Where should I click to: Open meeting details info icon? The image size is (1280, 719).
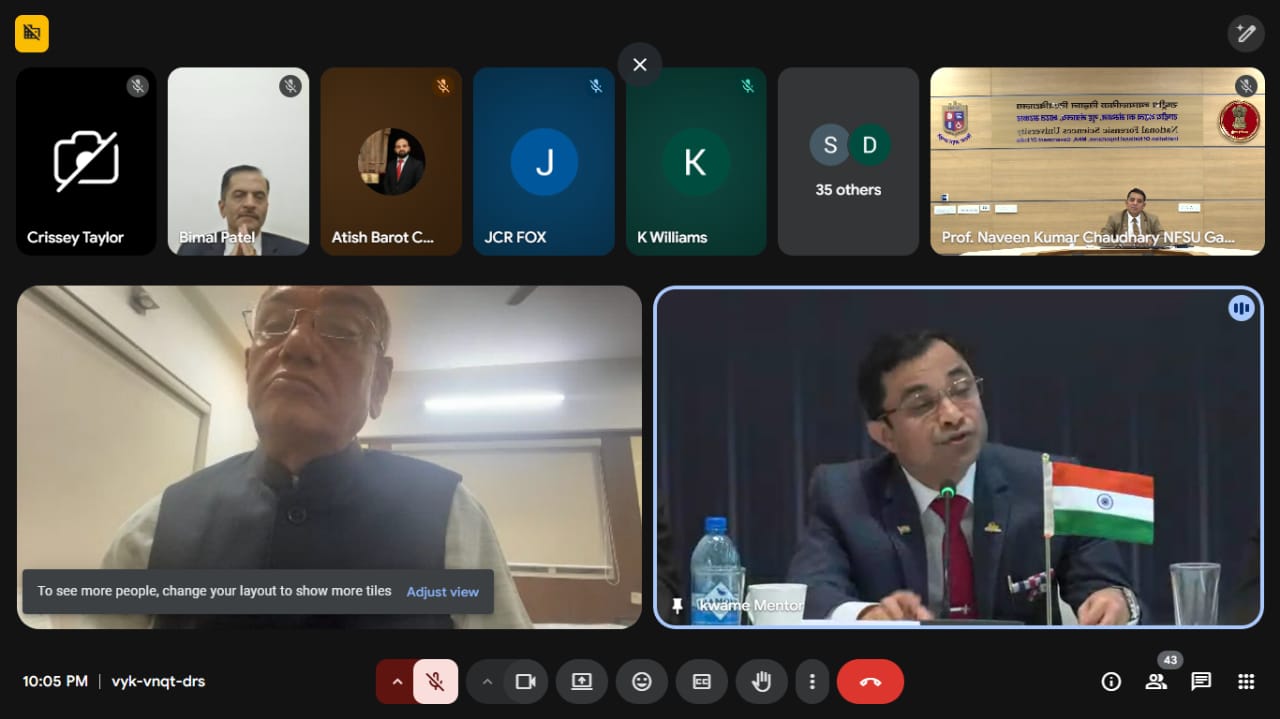(1111, 682)
